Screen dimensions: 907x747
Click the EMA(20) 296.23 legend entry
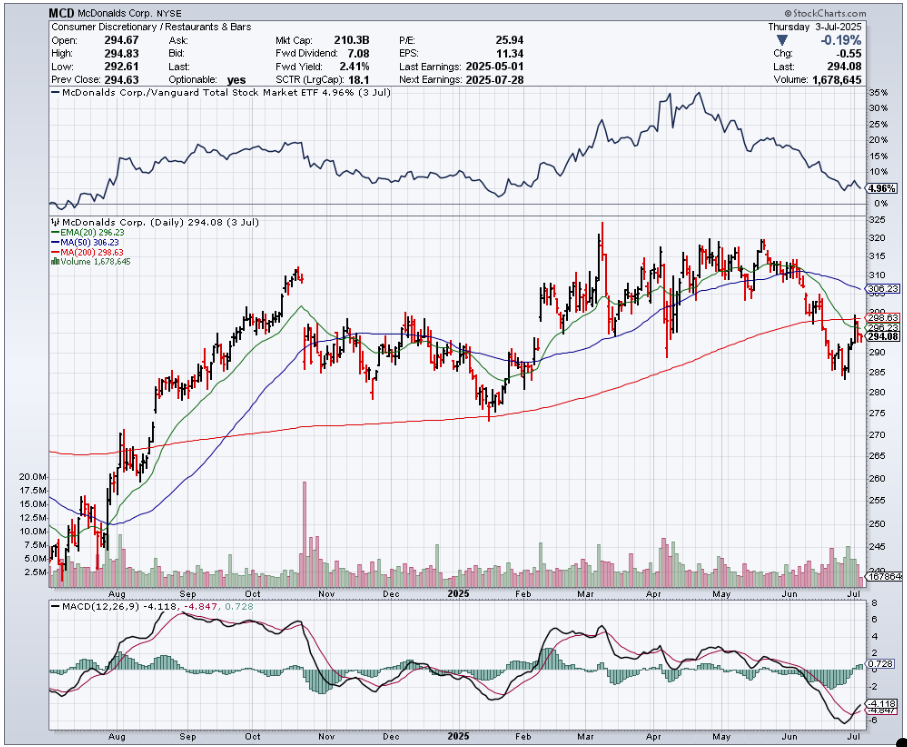coord(87,232)
